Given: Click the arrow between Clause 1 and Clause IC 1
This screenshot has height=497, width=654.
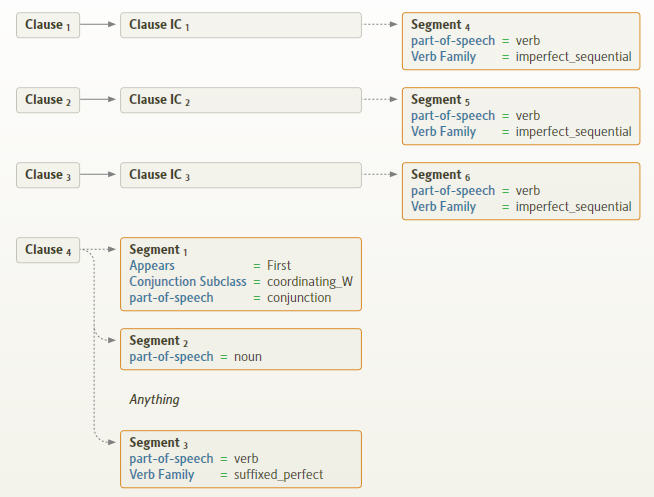Looking at the screenshot, I should coord(96,25).
